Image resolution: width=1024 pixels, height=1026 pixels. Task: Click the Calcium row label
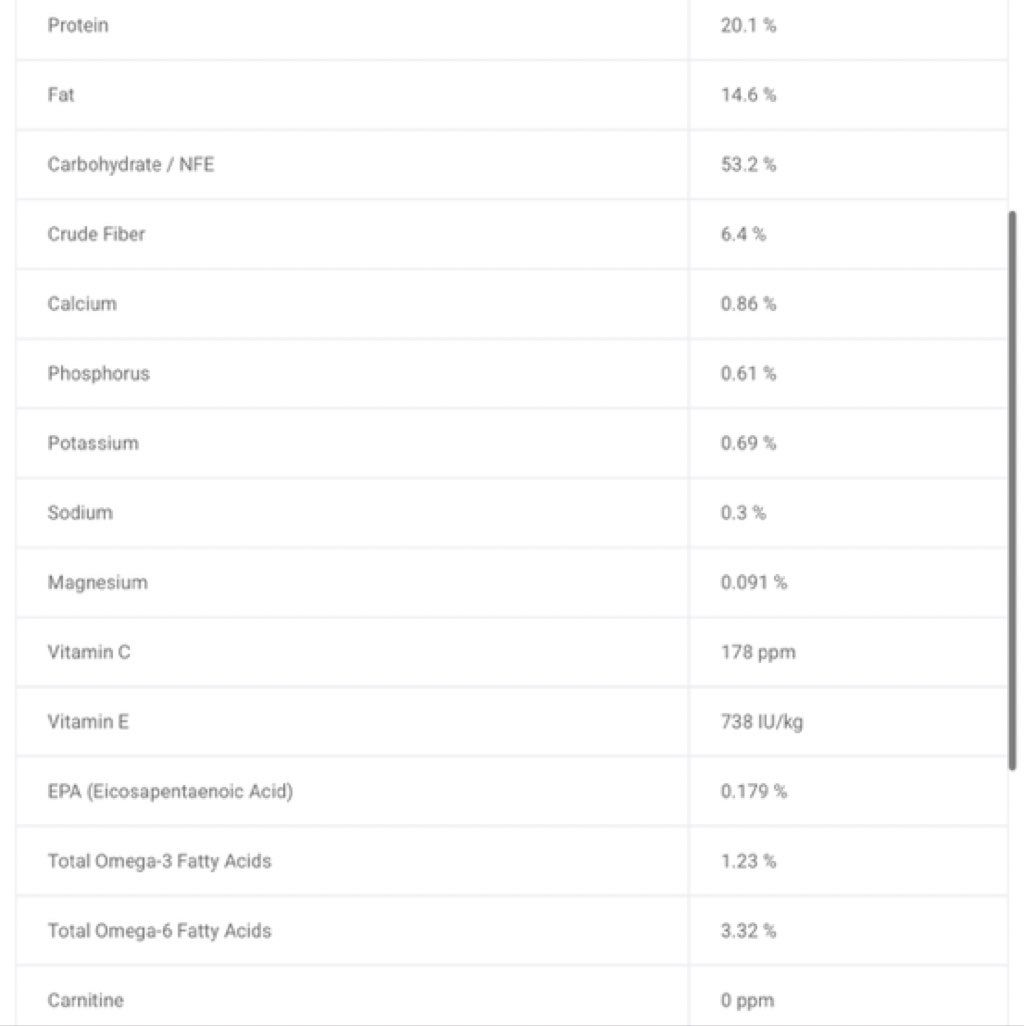82,304
